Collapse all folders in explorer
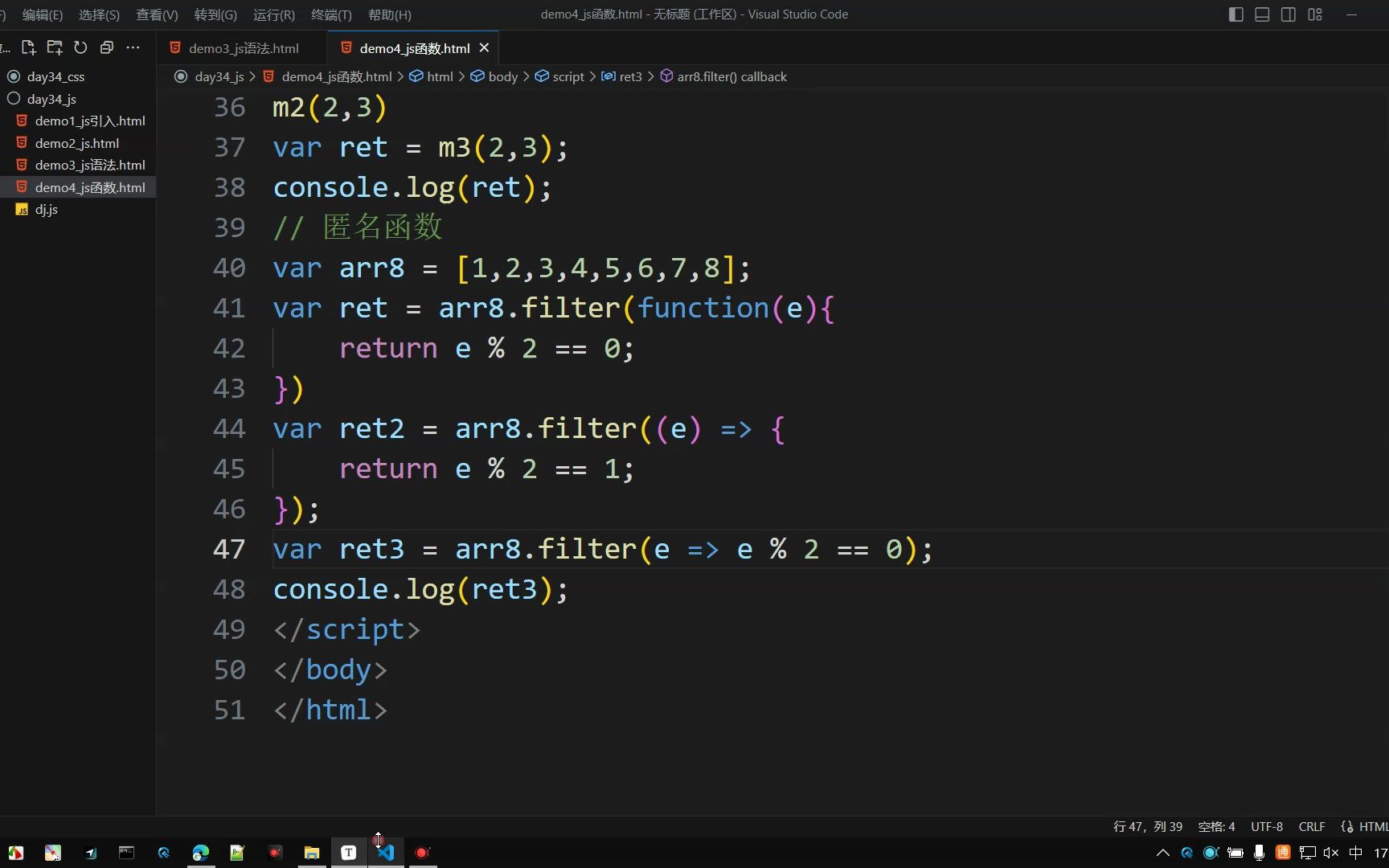 coord(106,47)
